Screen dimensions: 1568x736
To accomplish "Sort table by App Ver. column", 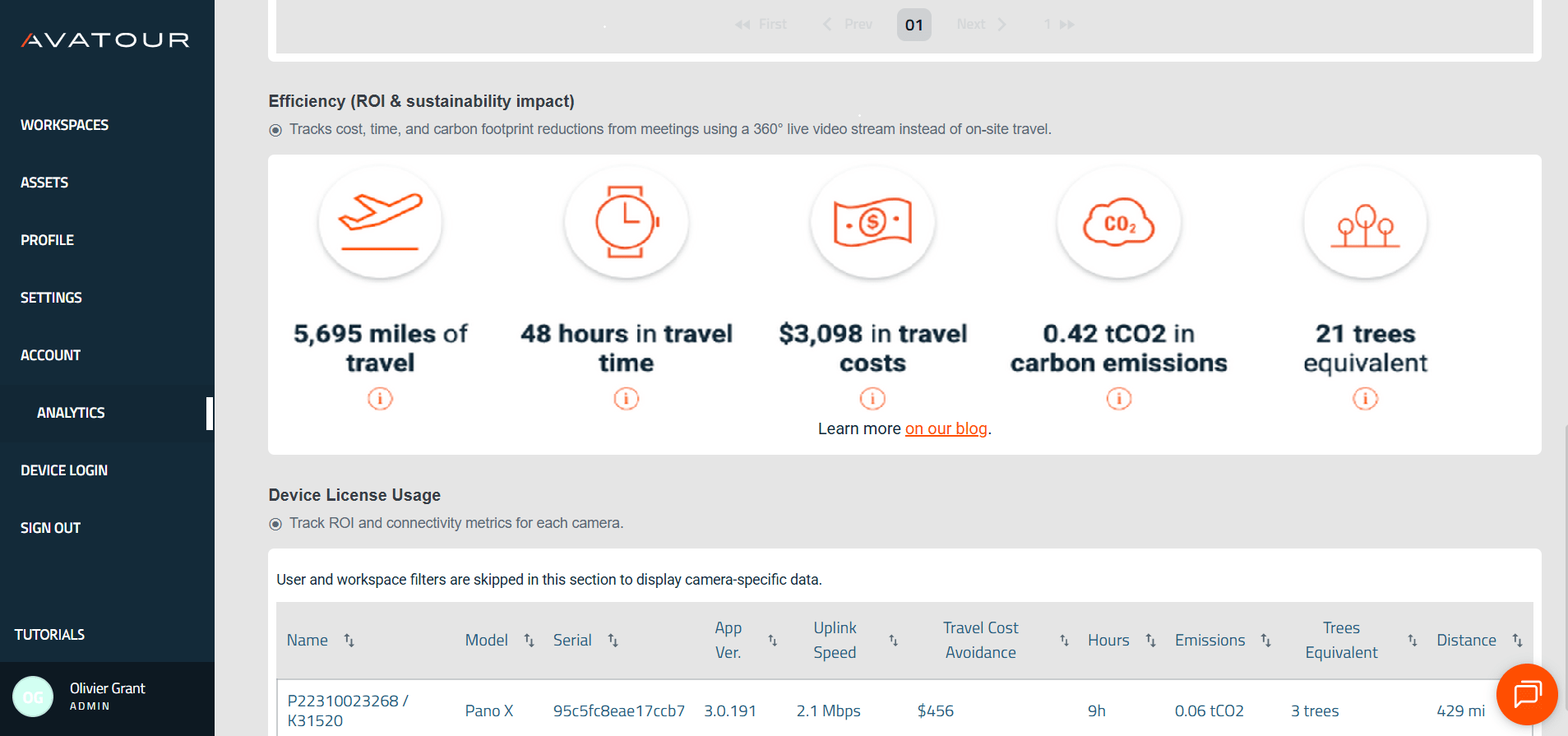I will click(772, 640).
